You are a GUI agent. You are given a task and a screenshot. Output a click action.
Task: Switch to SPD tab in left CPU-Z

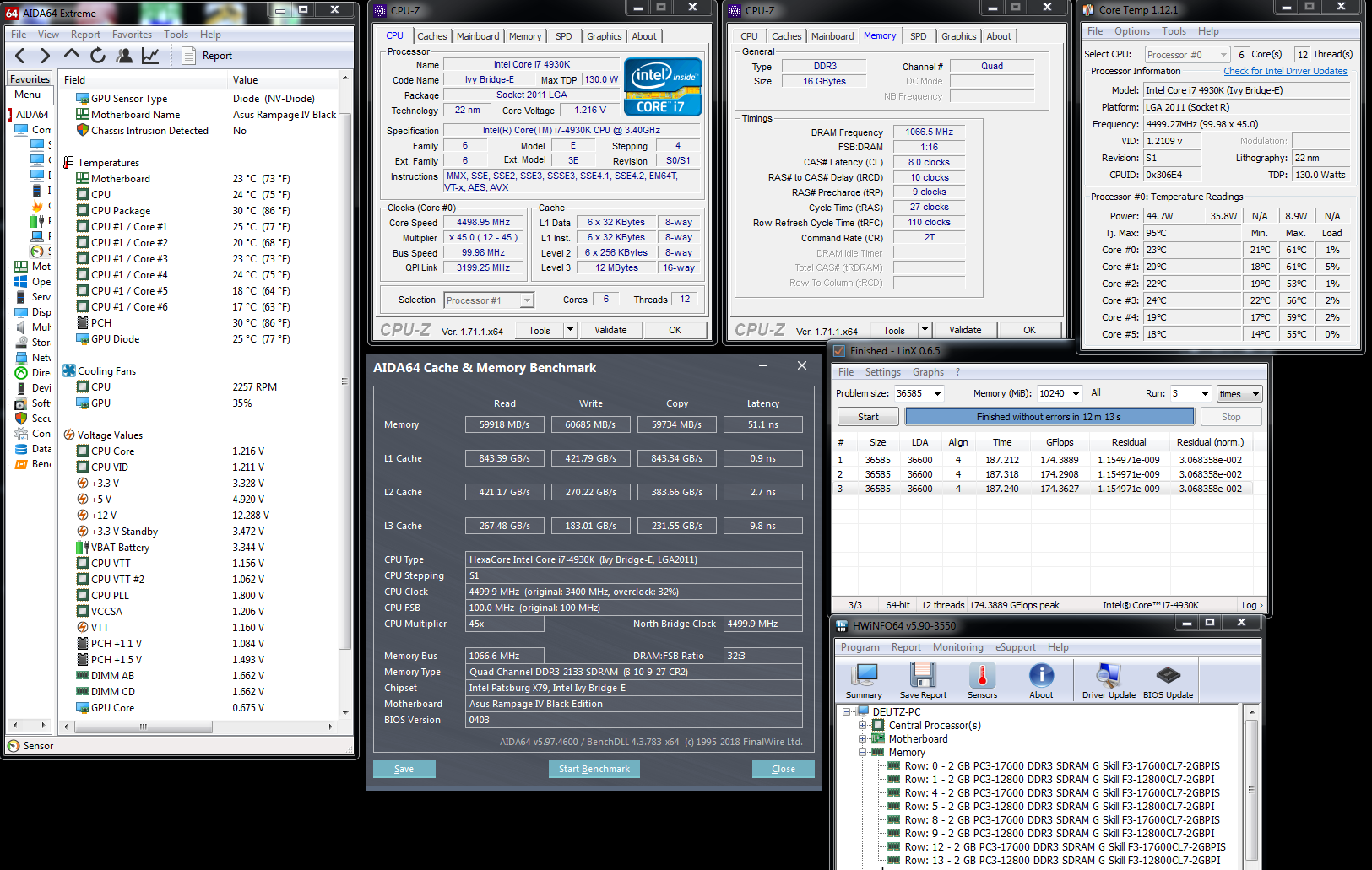point(564,36)
